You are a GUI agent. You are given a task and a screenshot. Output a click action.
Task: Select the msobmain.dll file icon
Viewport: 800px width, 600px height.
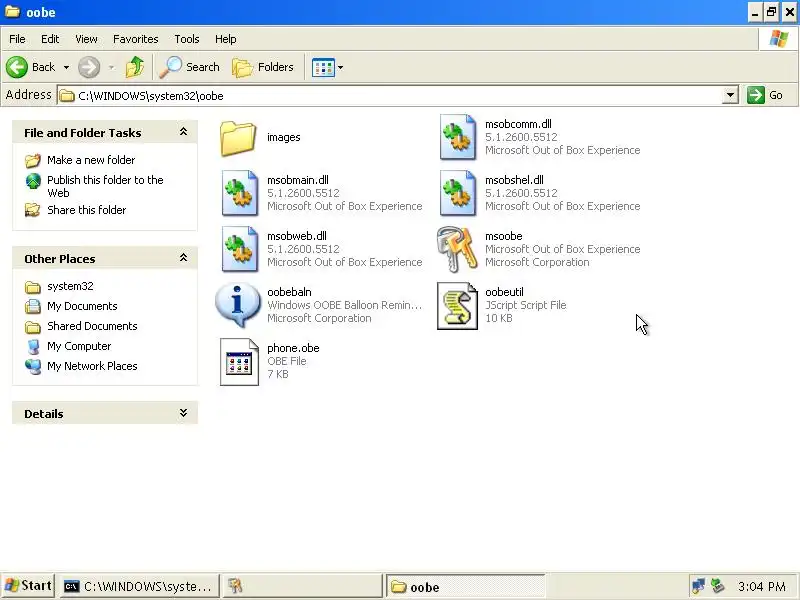click(239, 193)
